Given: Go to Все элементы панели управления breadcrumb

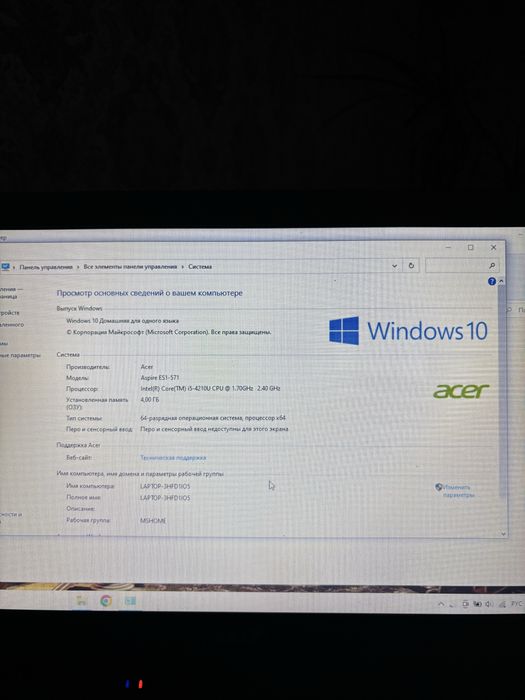Looking at the screenshot, I should 130,267.
